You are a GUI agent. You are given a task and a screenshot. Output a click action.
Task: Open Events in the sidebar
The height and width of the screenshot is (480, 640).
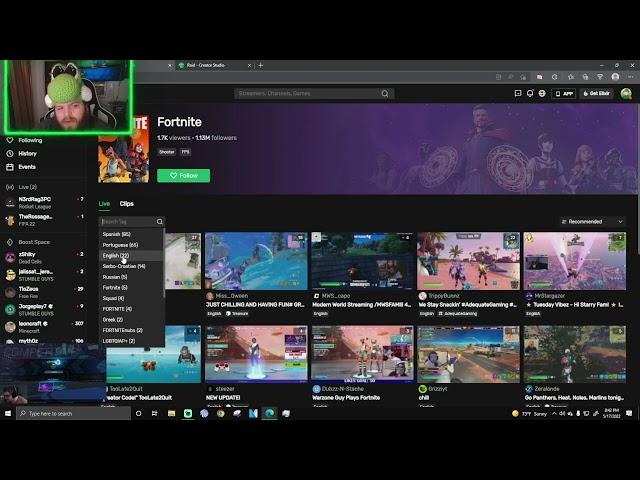[21, 167]
